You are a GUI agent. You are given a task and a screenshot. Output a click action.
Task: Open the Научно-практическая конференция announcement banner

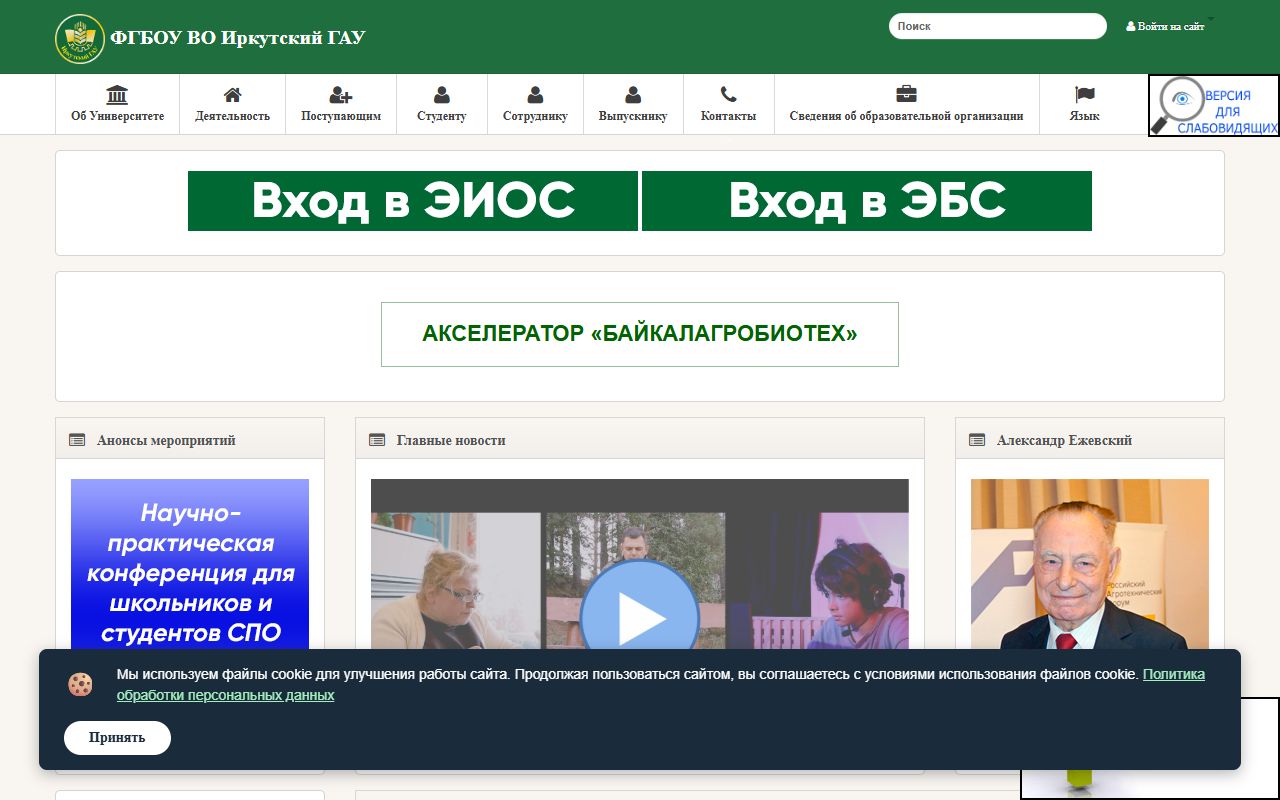pos(190,565)
